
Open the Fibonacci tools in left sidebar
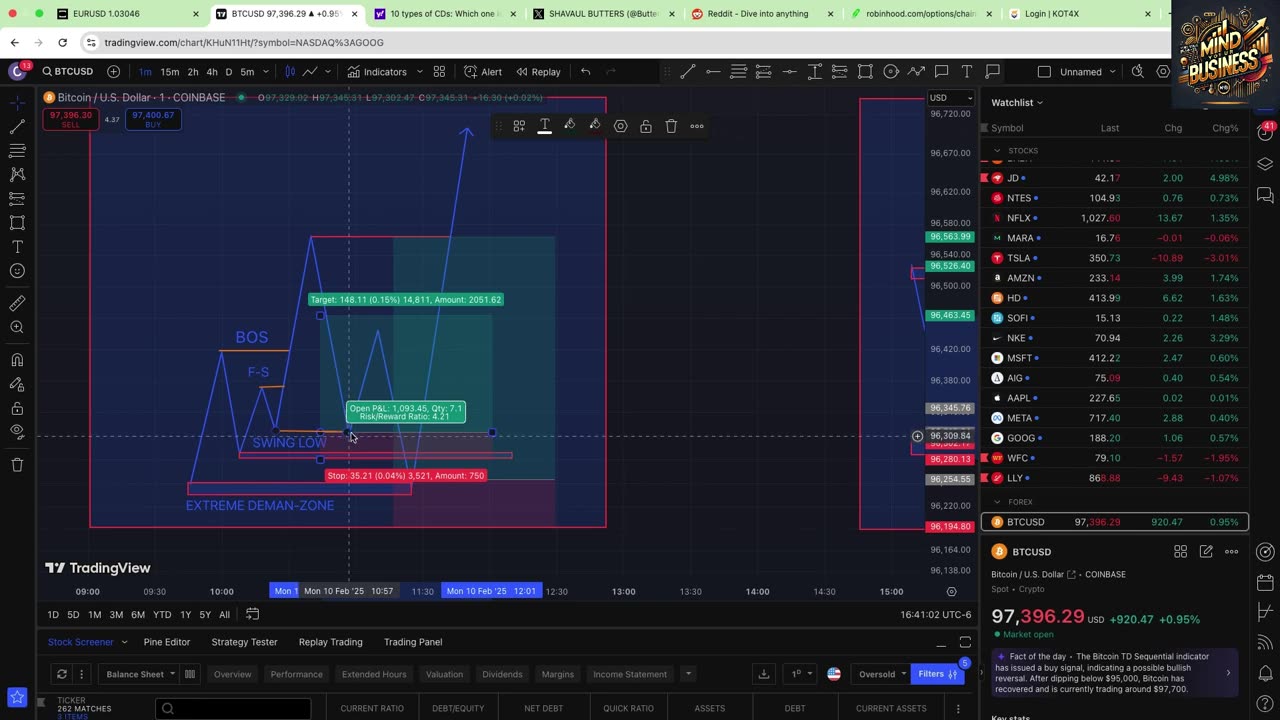coord(17,151)
